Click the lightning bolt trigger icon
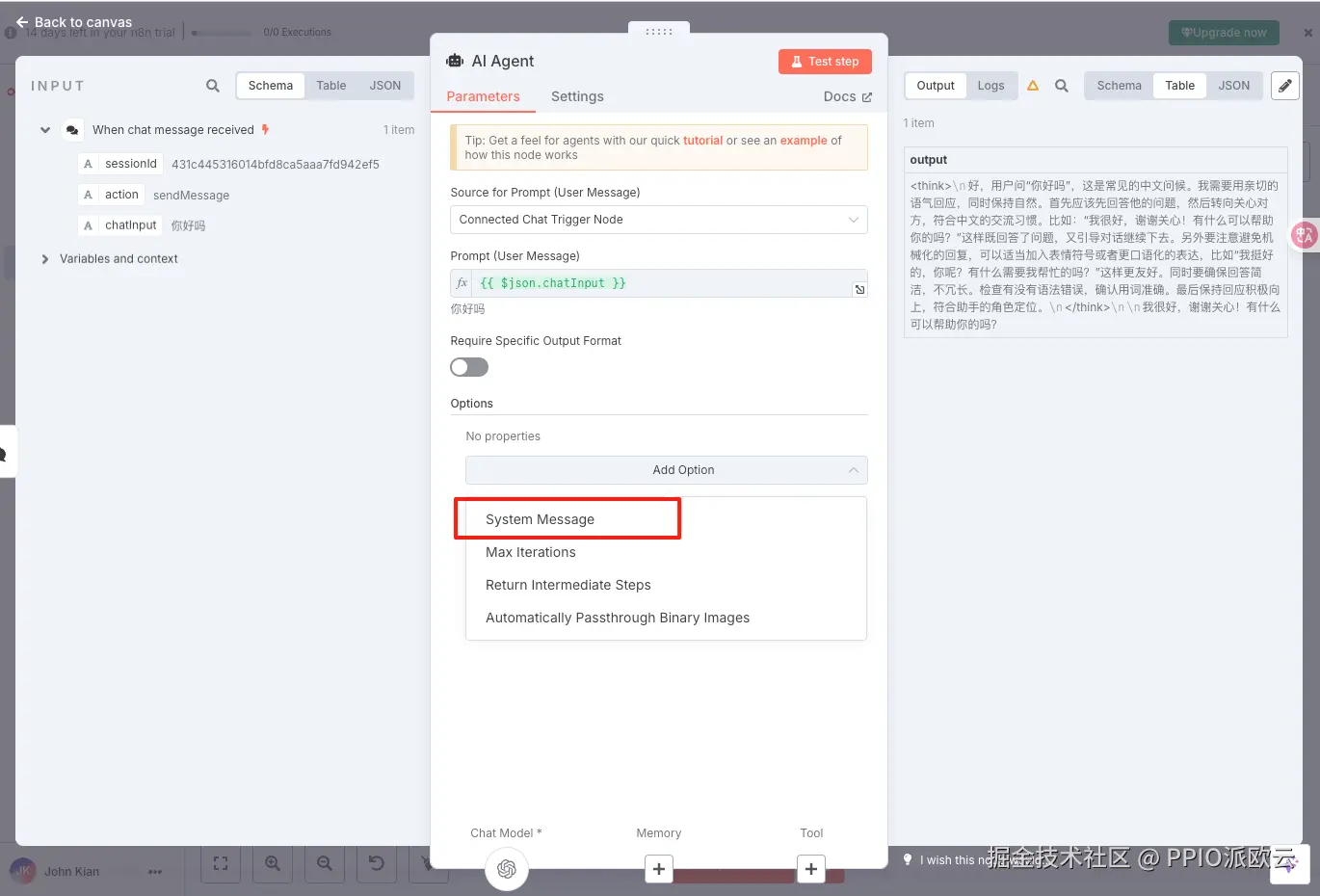The width and height of the screenshot is (1320, 896). click(x=266, y=129)
